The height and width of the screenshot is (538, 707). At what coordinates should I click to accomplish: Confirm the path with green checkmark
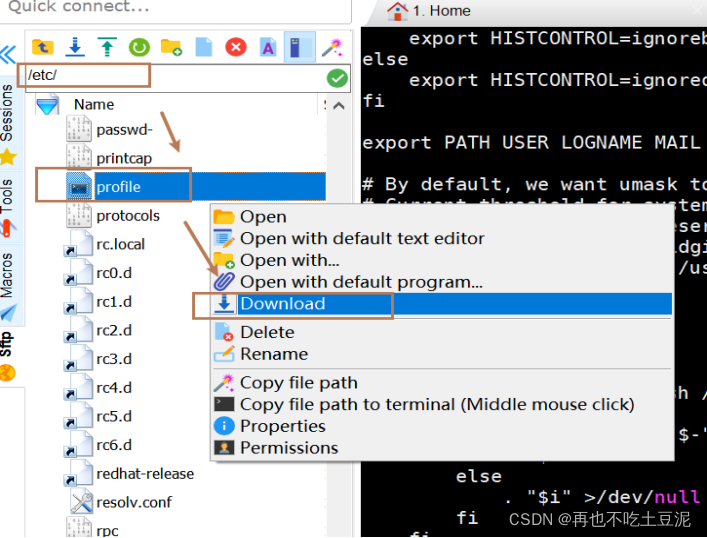click(337, 78)
